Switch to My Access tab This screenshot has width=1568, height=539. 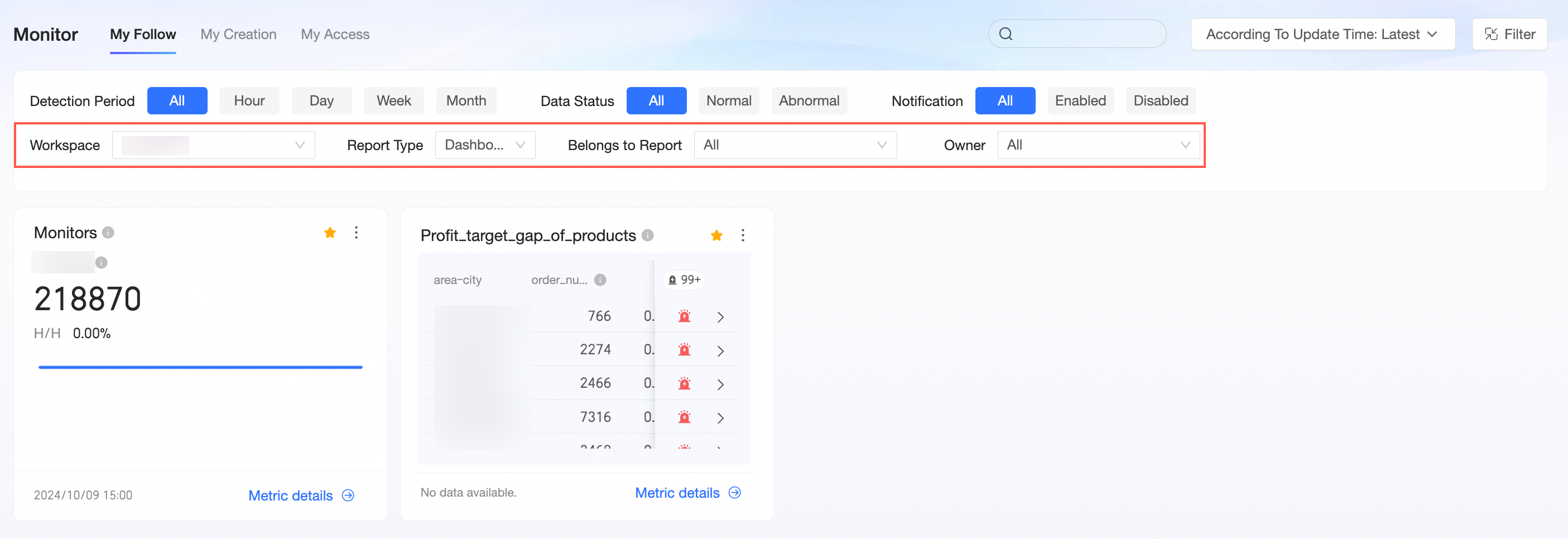point(335,34)
